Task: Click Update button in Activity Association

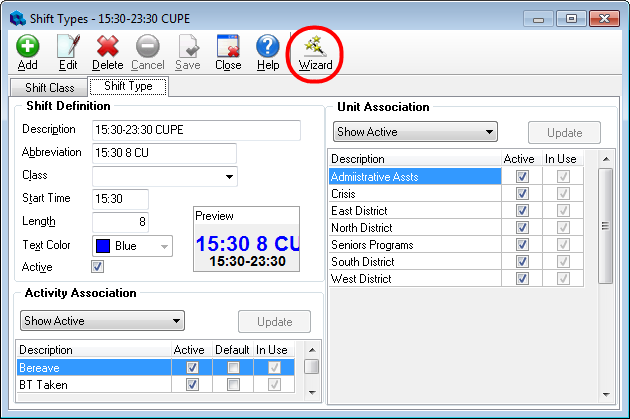Action: pyautogui.click(x=273, y=321)
